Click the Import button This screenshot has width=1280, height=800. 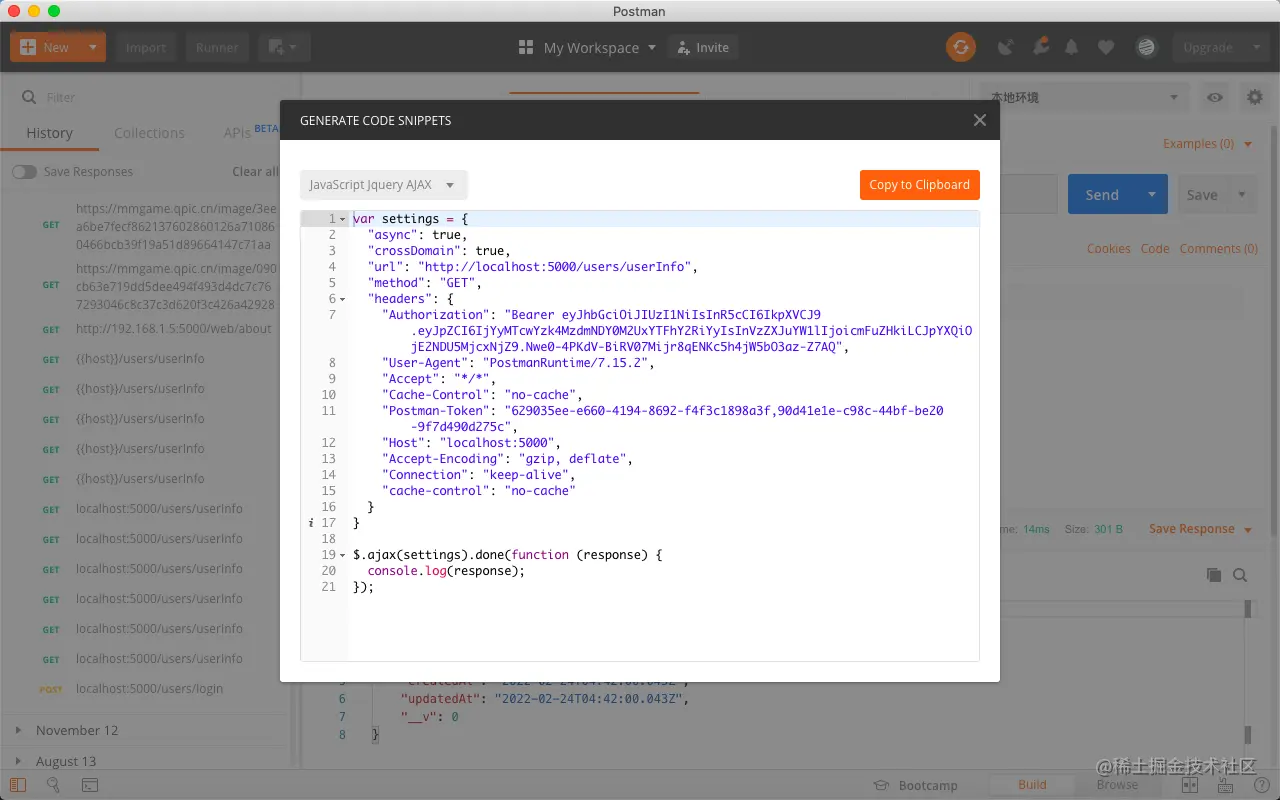pos(146,47)
